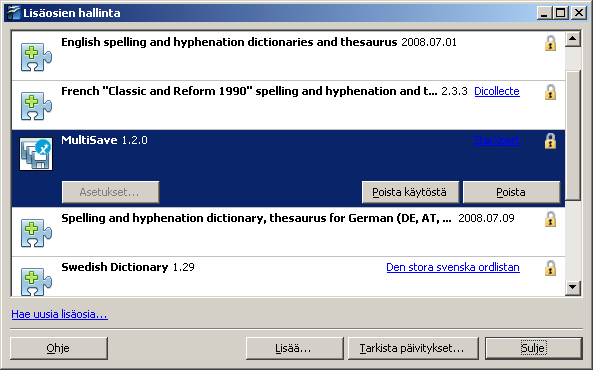The width and height of the screenshot is (593, 370).
Task: Click the English dictionaries extension puzzle icon
Action: click(x=36, y=57)
